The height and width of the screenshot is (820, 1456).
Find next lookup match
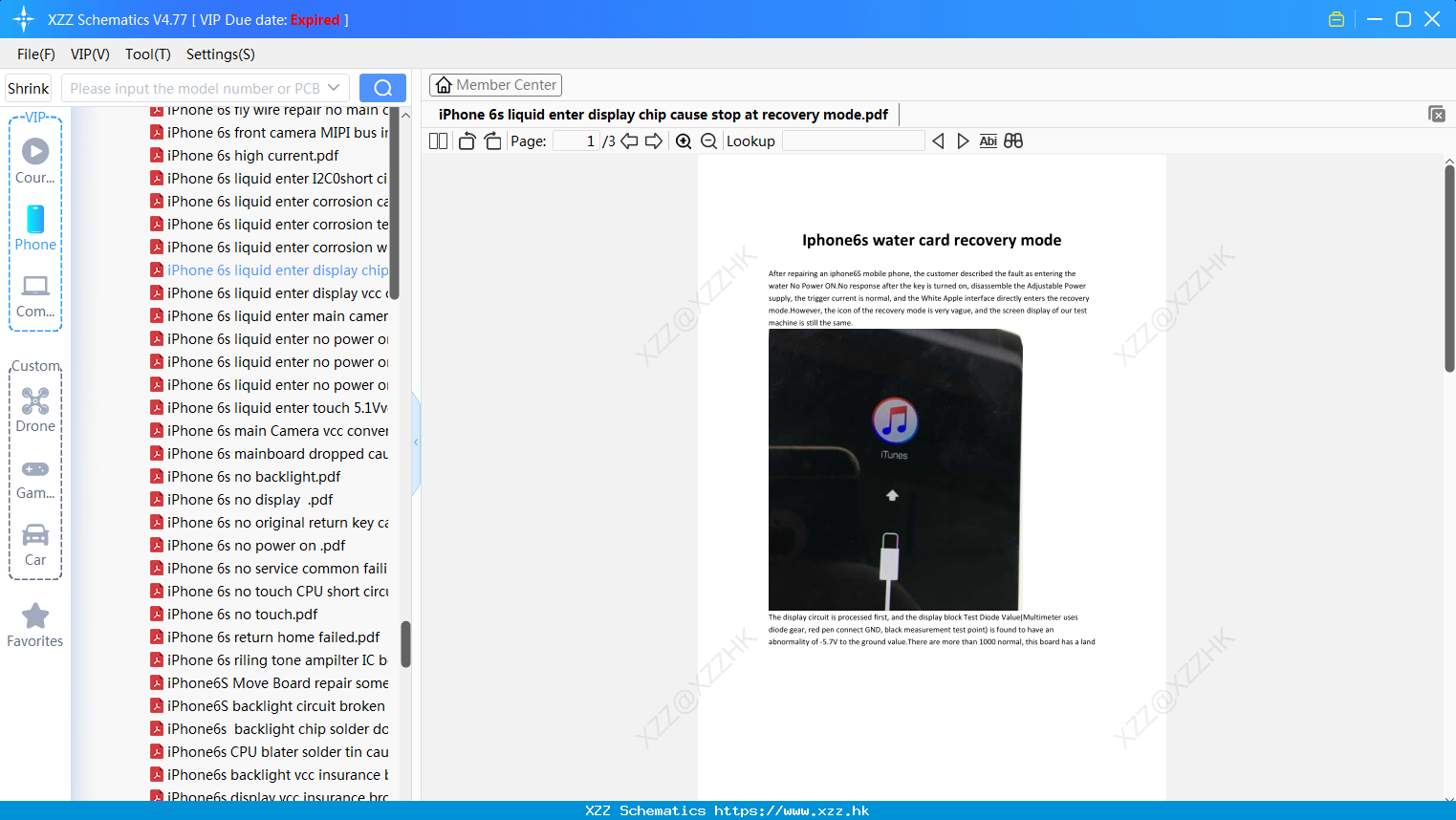tap(963, 141)
